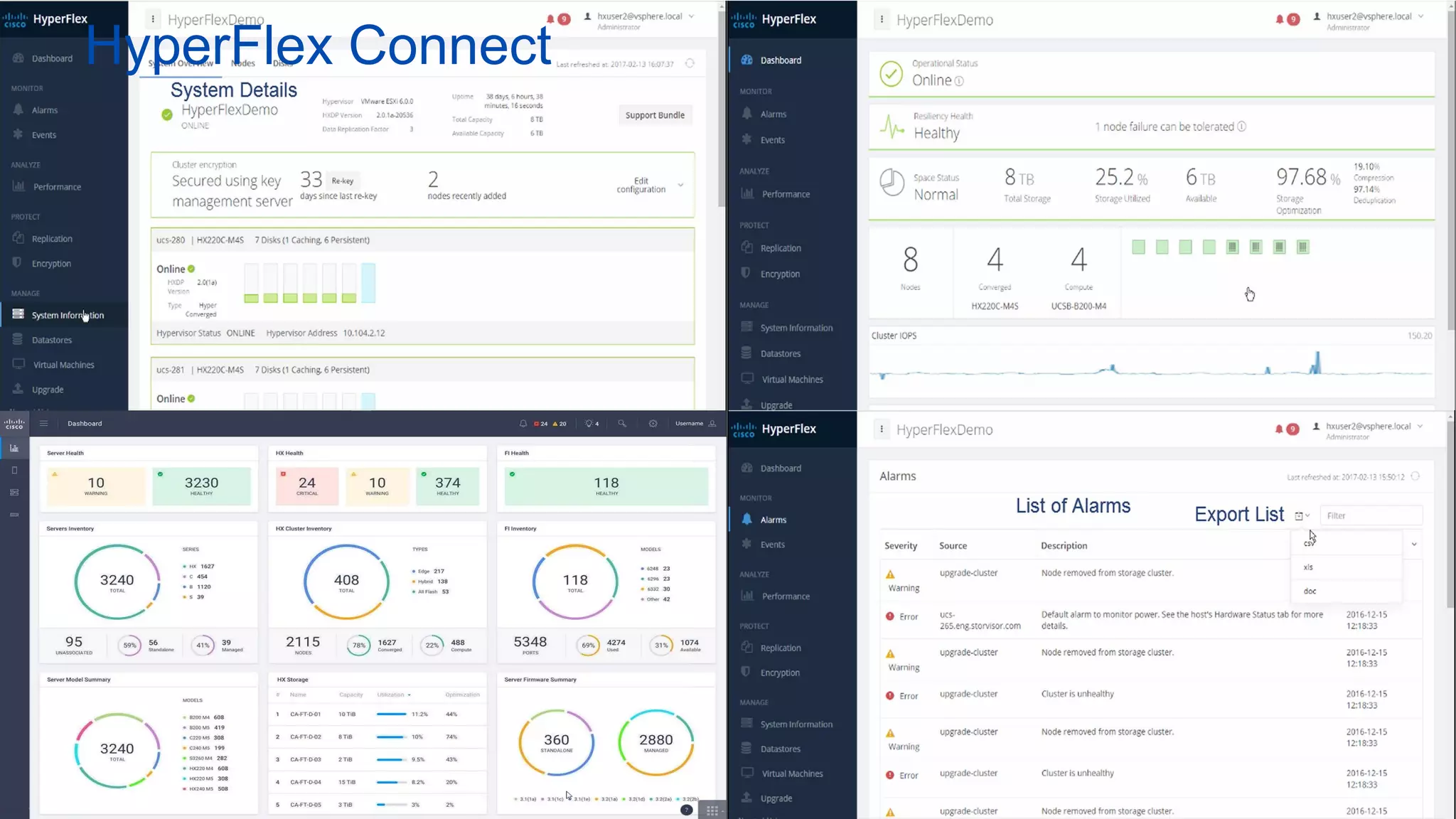1456x819 pixels.
Task: Sort HX Storage by Utilization arrow
Action: (409, 695)
